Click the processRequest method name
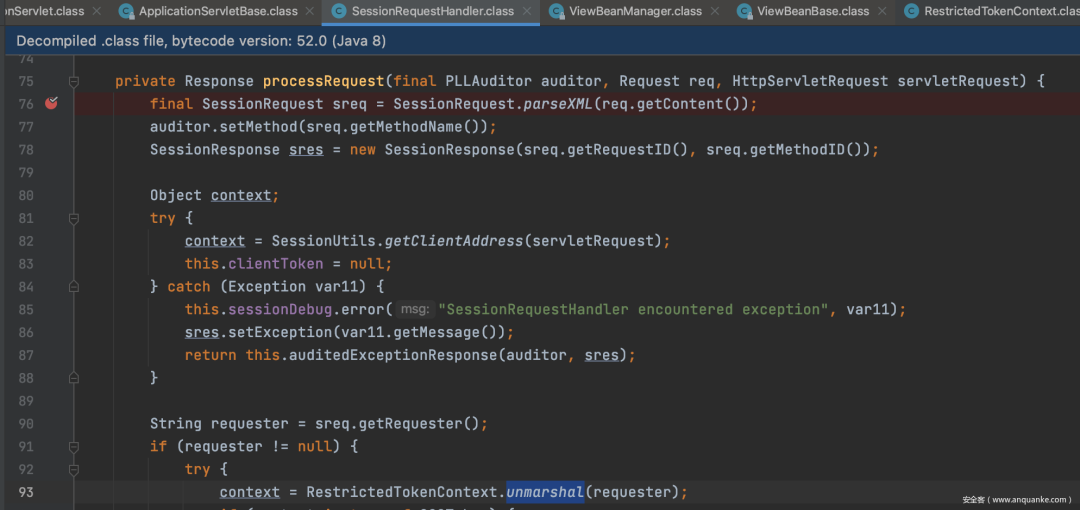The image size is (1080, 510). point(323,81)
